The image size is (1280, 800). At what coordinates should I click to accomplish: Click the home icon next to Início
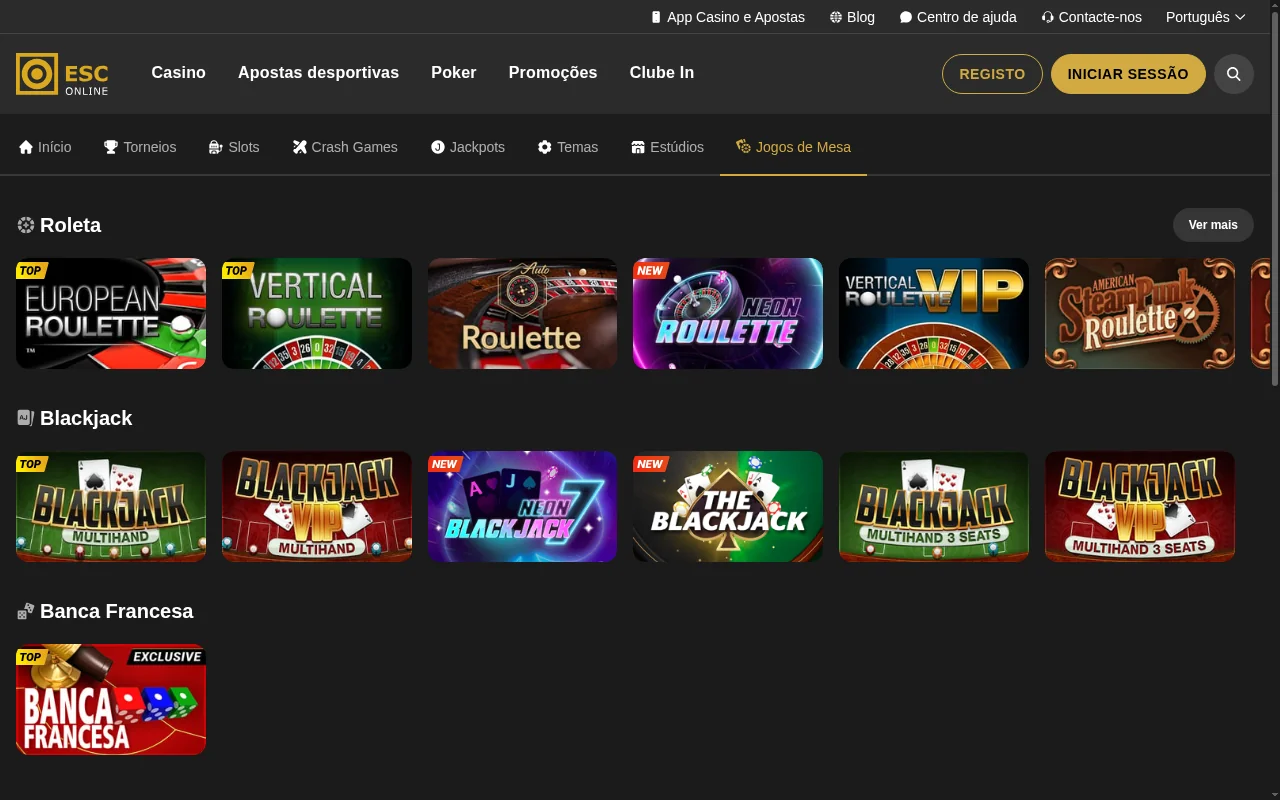pos(26,147)
